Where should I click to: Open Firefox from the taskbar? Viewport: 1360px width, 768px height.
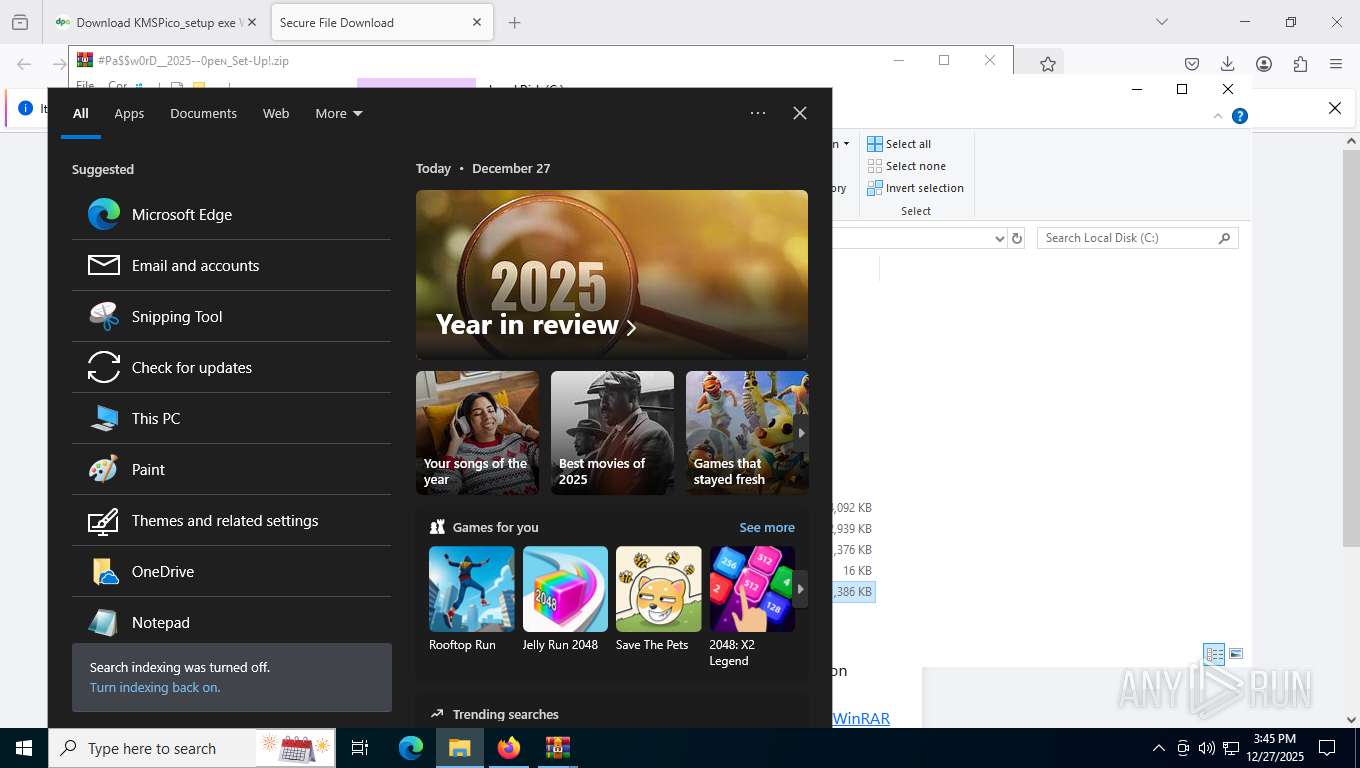[x=509, y=748]
